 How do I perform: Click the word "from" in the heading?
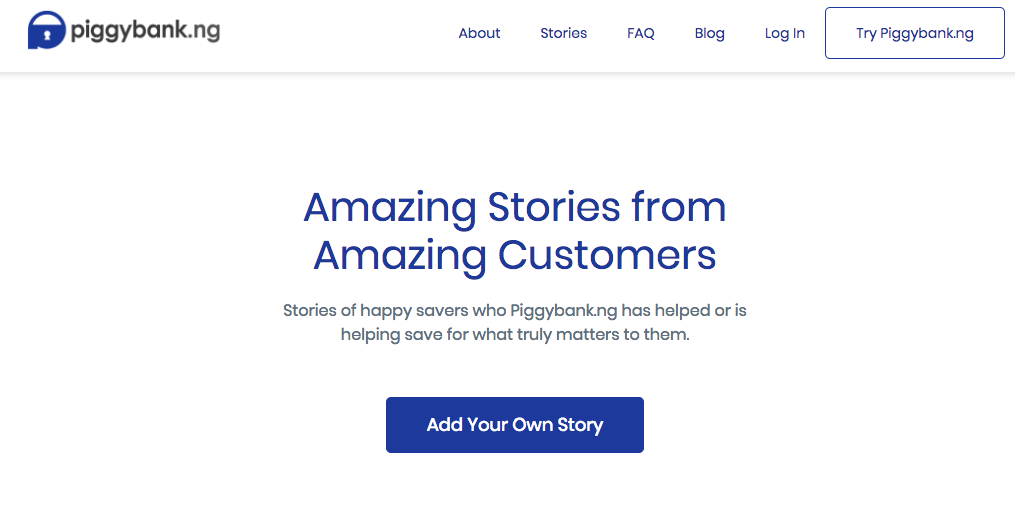coord(678,207)
